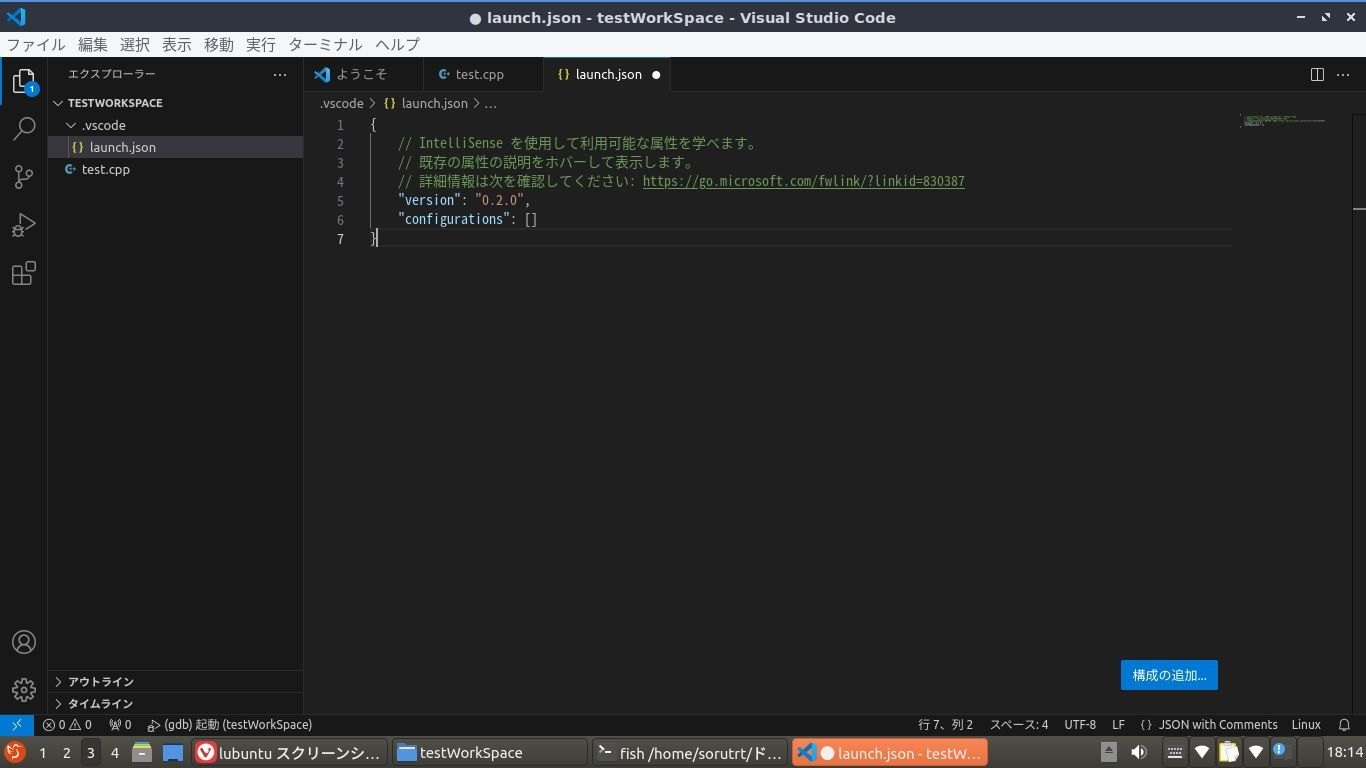Image resolution: width=1366 pixels, height=768 pixels.
Task: Open the go.microsoft.com fwlink URL
Action: click(803, 181)
